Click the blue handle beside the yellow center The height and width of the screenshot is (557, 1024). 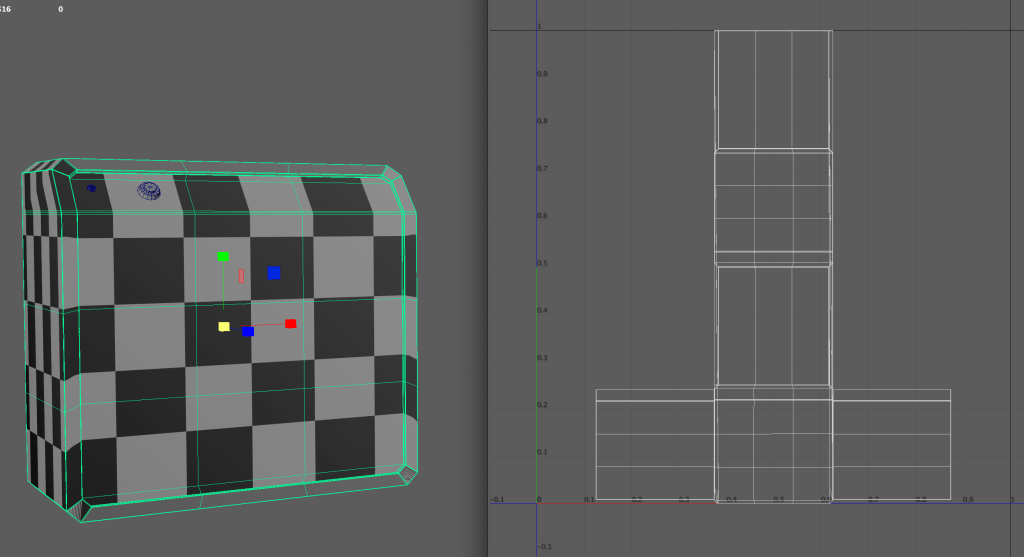point(248,331)
